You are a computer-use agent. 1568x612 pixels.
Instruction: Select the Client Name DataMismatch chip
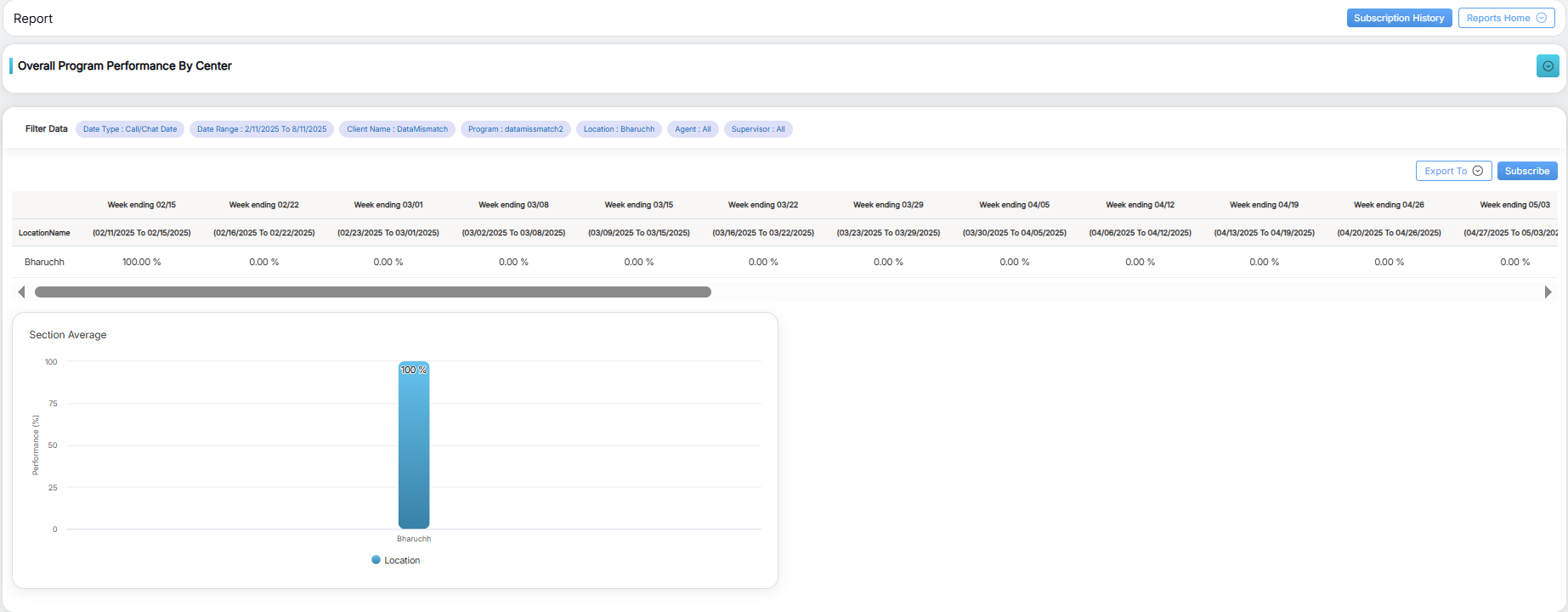tap(397, 129)
